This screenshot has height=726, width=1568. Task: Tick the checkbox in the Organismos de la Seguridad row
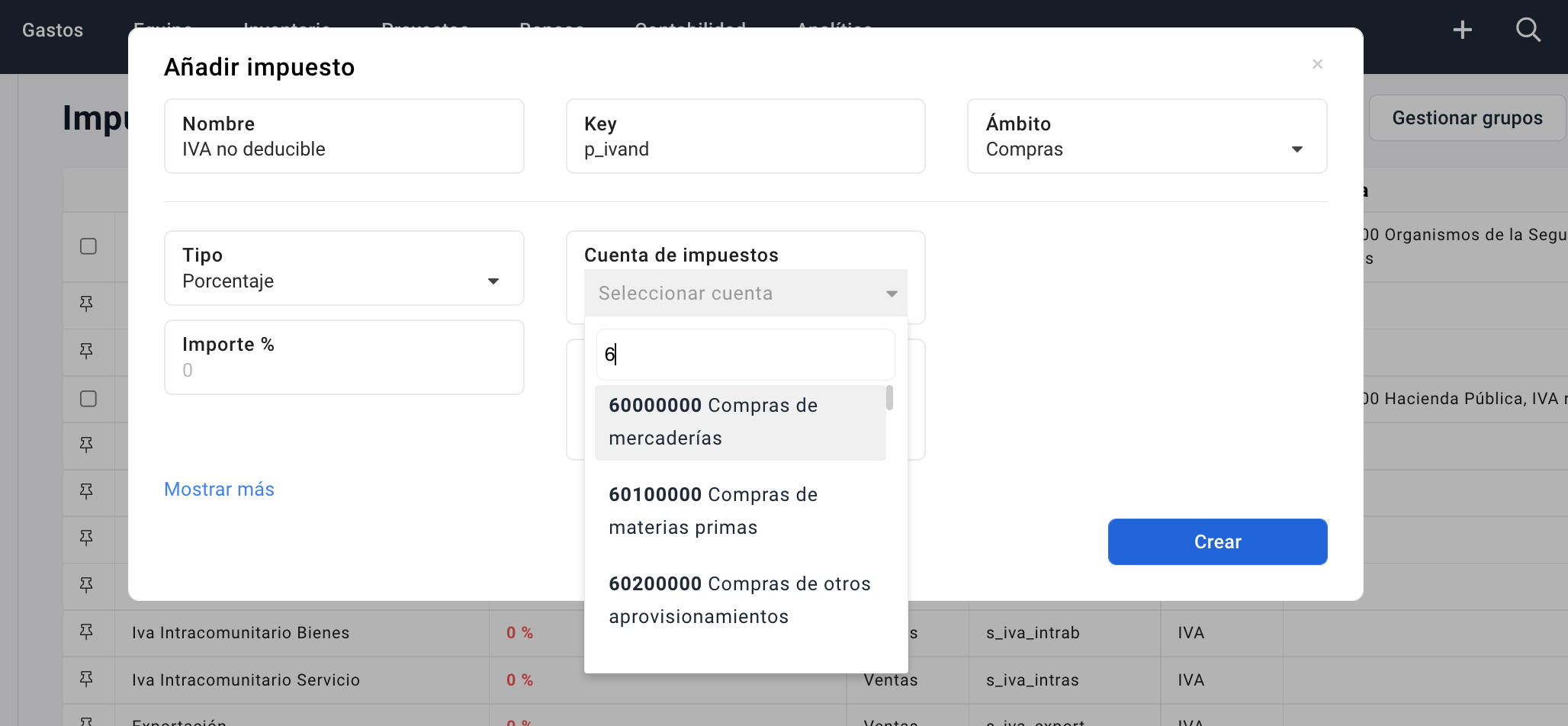pyautogui.click(x=88, y=246)
